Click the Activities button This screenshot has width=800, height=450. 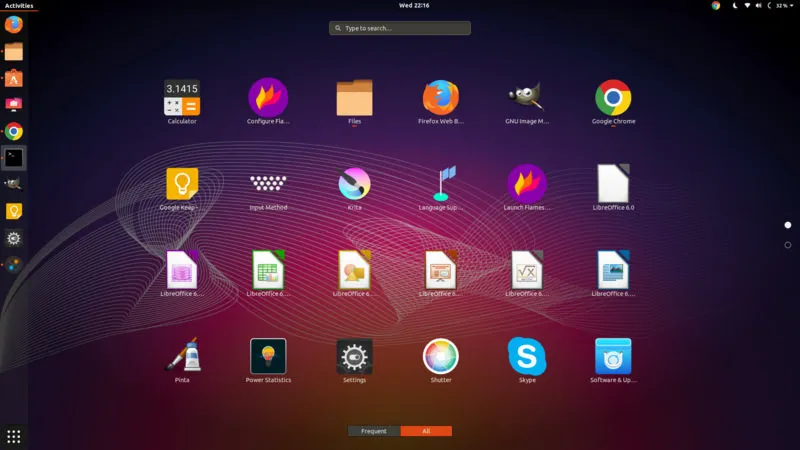tap(19, 6)
